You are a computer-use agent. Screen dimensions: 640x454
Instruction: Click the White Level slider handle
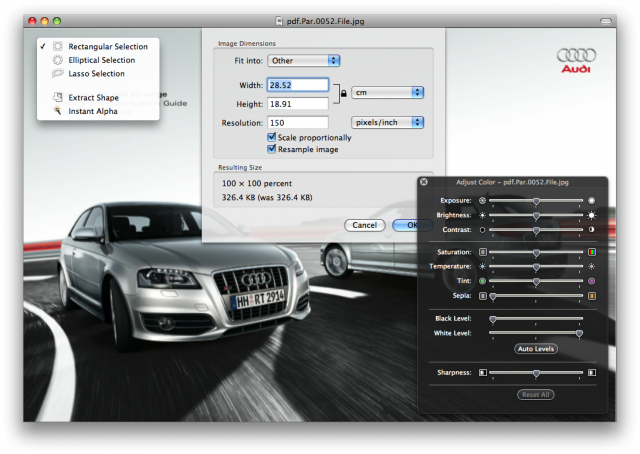tap(579, 333)
